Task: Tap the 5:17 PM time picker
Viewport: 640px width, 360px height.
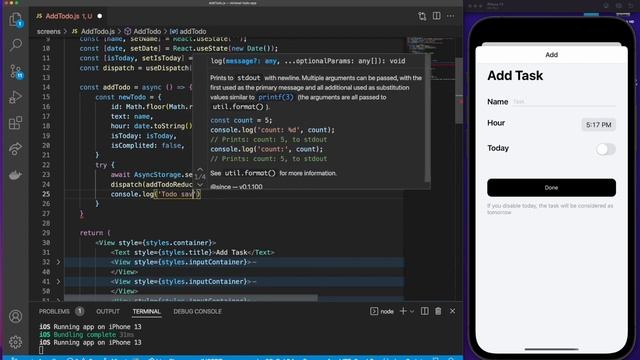Action: click(x=598, y=125)
